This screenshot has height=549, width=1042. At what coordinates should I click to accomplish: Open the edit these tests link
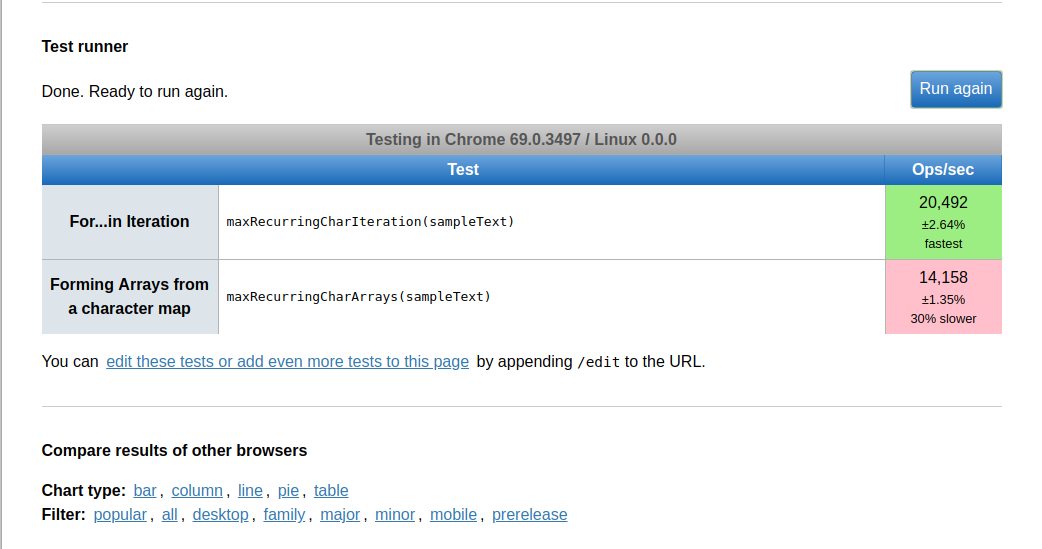pyautogui.click(x=287, y=362)
